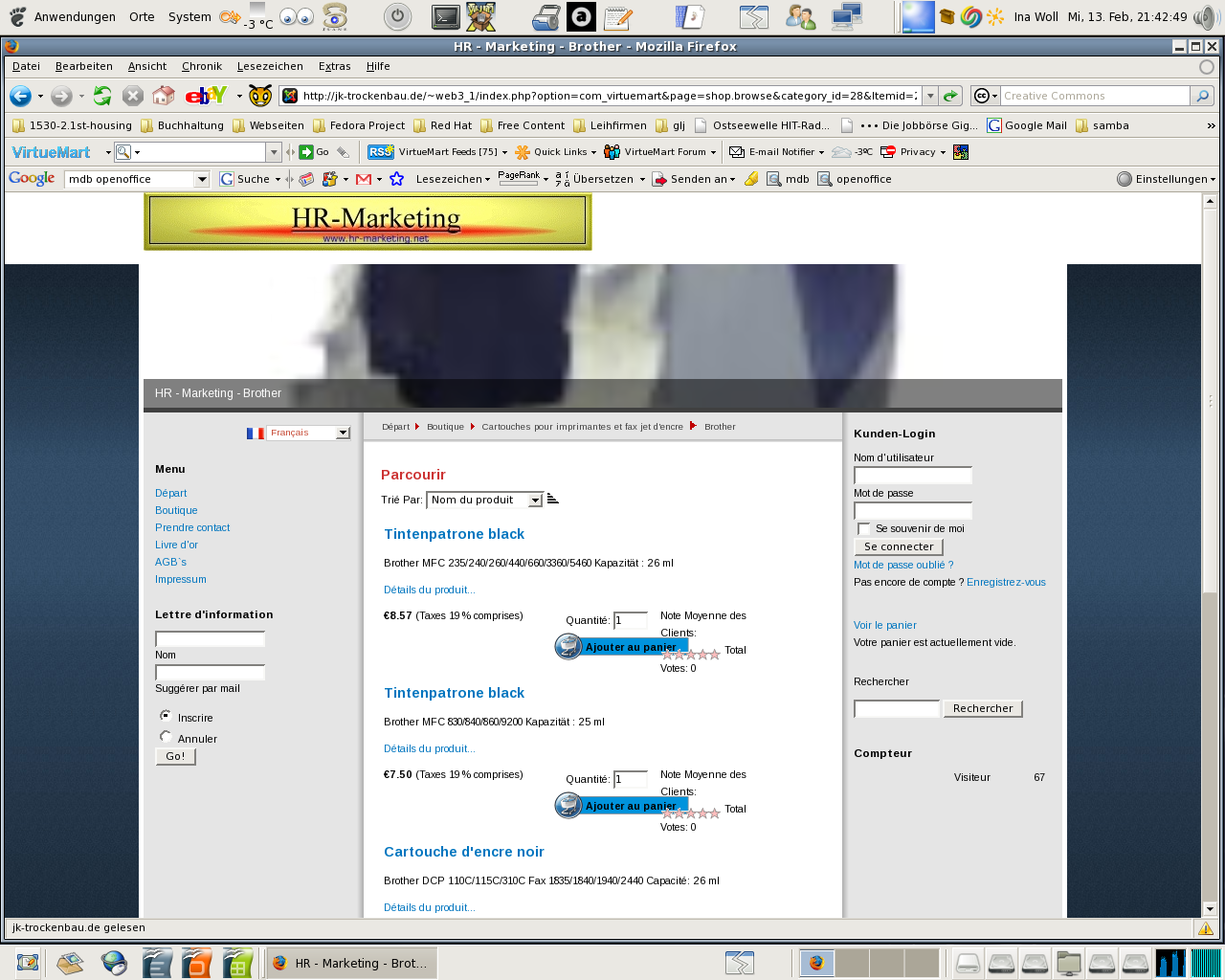
Task: Open VirtueMart Feeds RSS icon
Action: click(x=381, y=152)
